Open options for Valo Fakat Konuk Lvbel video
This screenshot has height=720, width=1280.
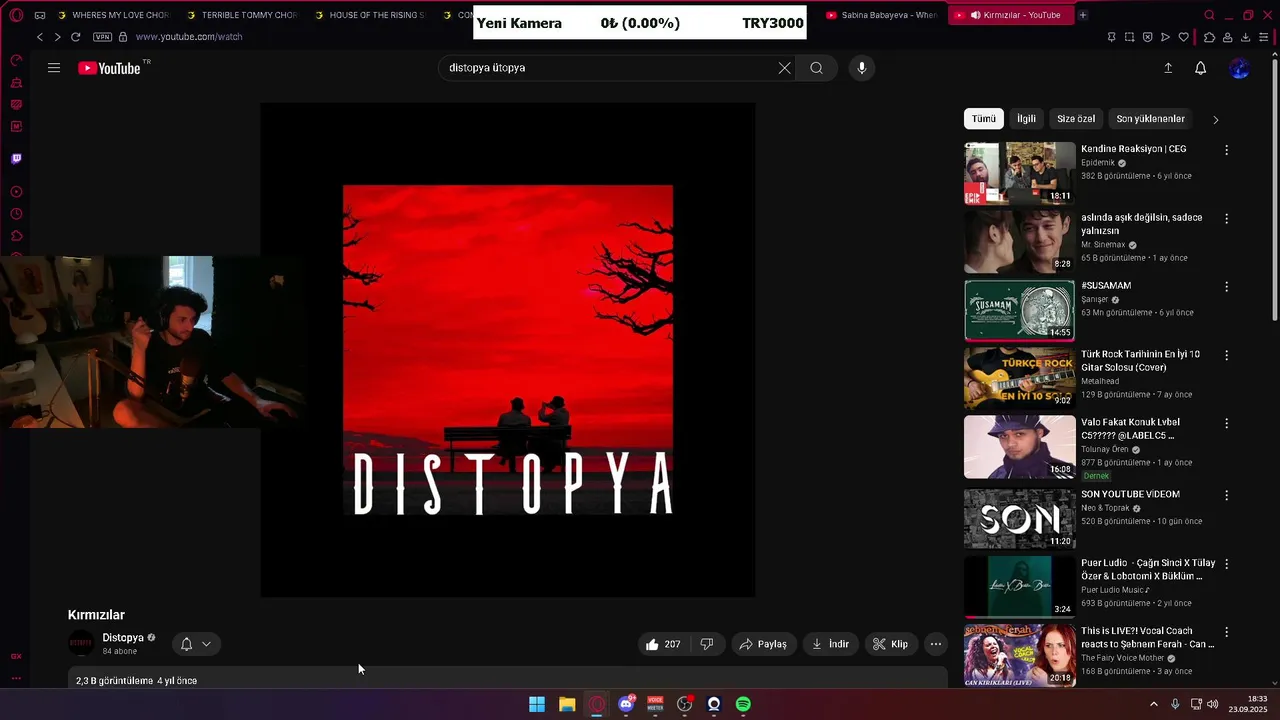click(x=1226, y=423)
